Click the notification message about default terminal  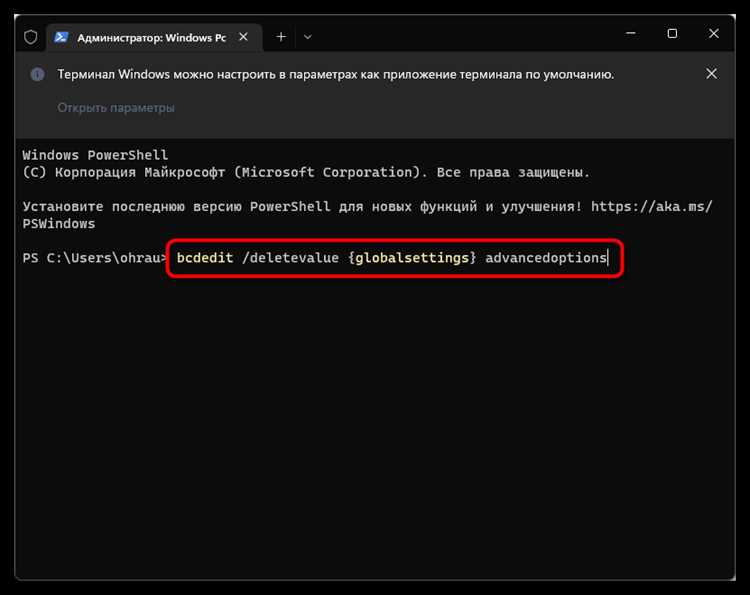point(336,75)
